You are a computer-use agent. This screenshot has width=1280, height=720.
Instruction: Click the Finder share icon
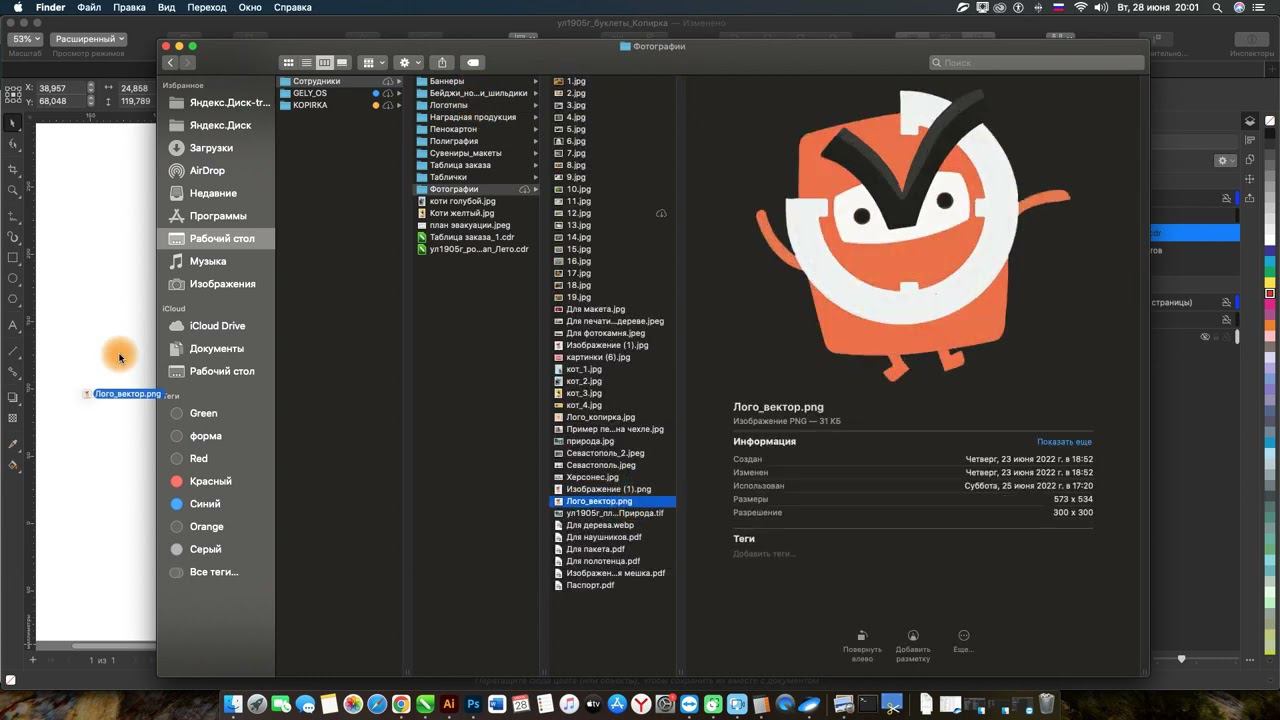[442, 62]
